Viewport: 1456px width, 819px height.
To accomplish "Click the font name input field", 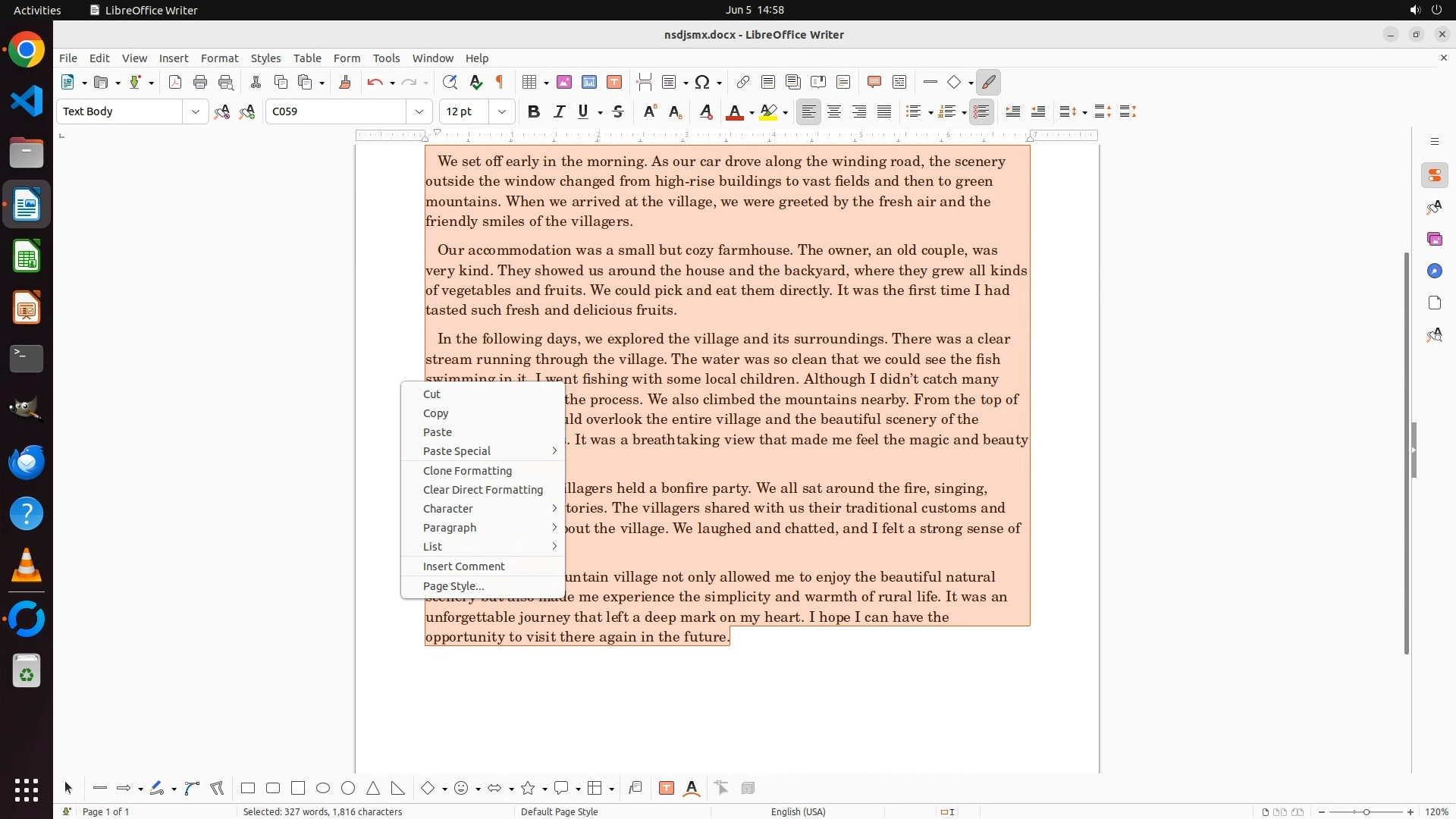I will point(335,112).
